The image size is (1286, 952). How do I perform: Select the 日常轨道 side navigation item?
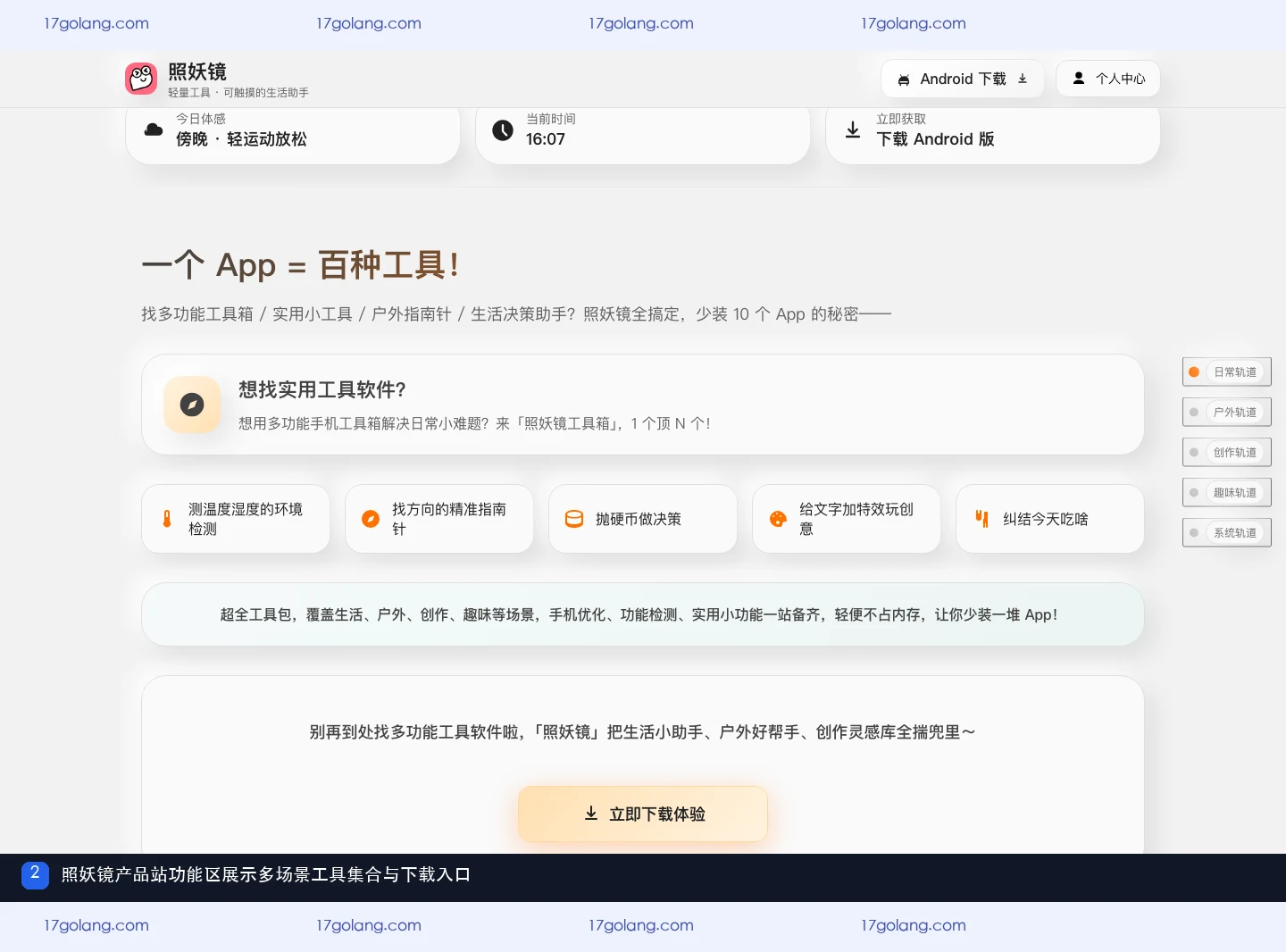click(1226, 372)
